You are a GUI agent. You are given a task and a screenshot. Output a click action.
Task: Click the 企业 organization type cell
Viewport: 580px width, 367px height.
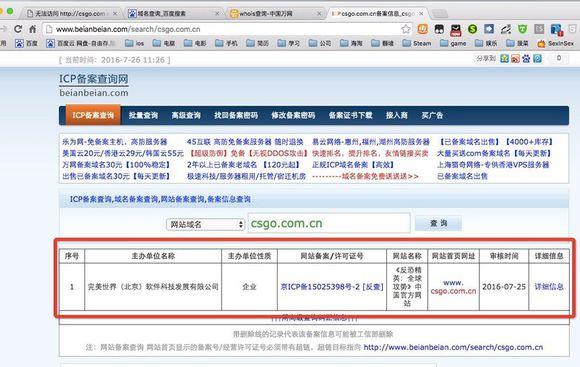coord(249,287)
